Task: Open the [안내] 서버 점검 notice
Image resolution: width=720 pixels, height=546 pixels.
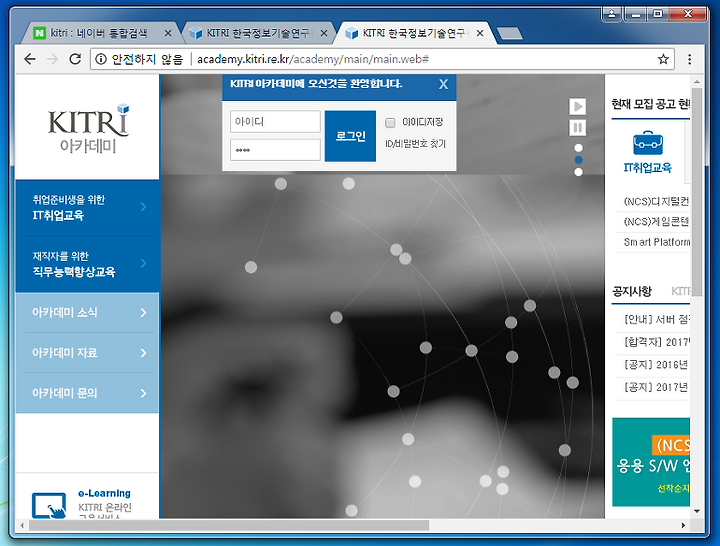Action: pyautogui.click(x=657, y=319)
